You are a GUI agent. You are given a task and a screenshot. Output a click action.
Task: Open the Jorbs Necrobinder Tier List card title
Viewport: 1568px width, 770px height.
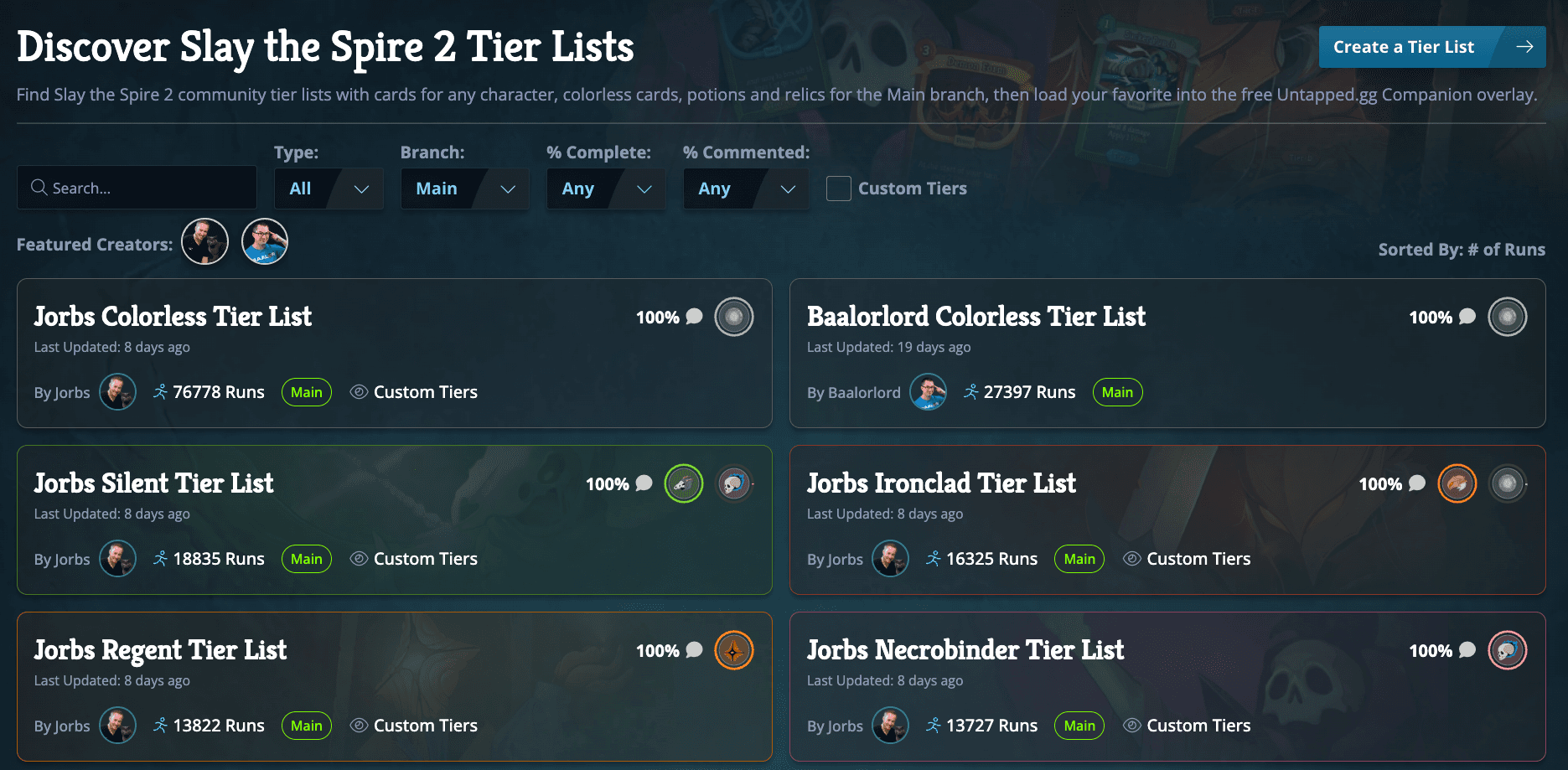[x=965, y=650]
